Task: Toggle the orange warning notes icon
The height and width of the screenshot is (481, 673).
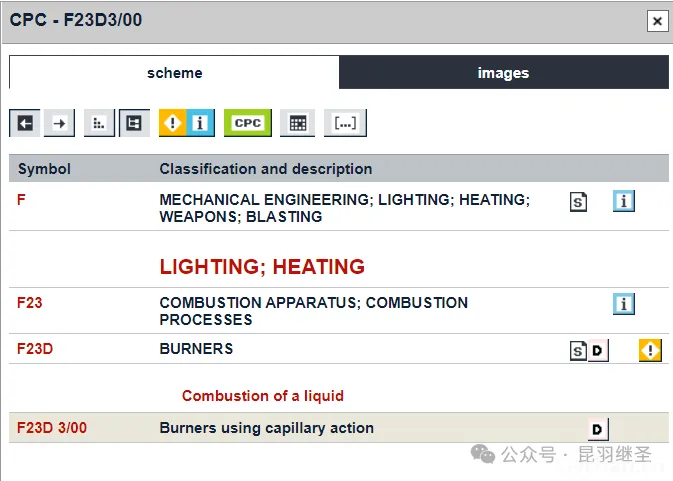Action: tap(173, 123)
